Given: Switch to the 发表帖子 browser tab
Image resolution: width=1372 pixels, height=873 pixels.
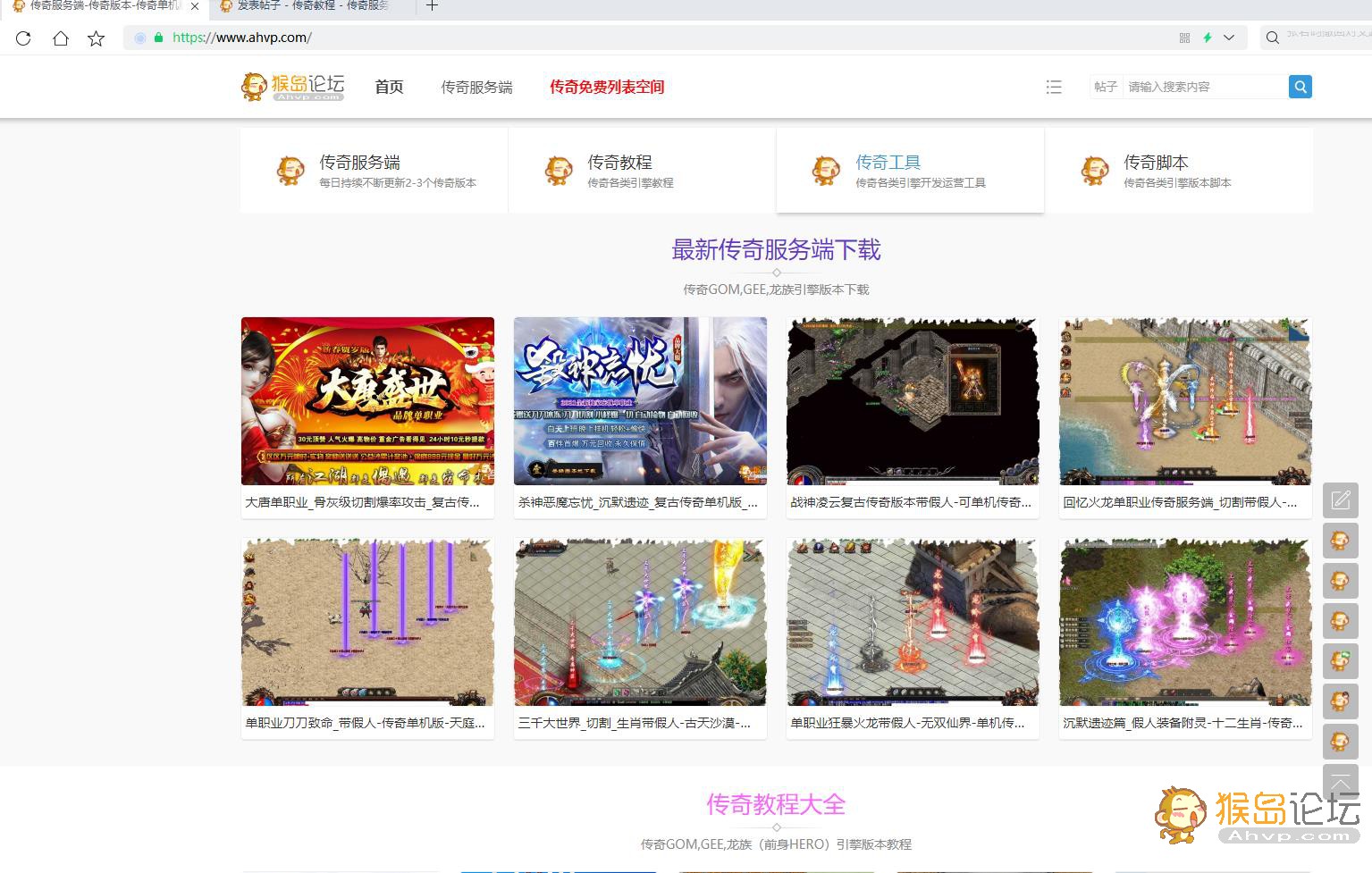Looking at the screenshot, I should [304, 6].
